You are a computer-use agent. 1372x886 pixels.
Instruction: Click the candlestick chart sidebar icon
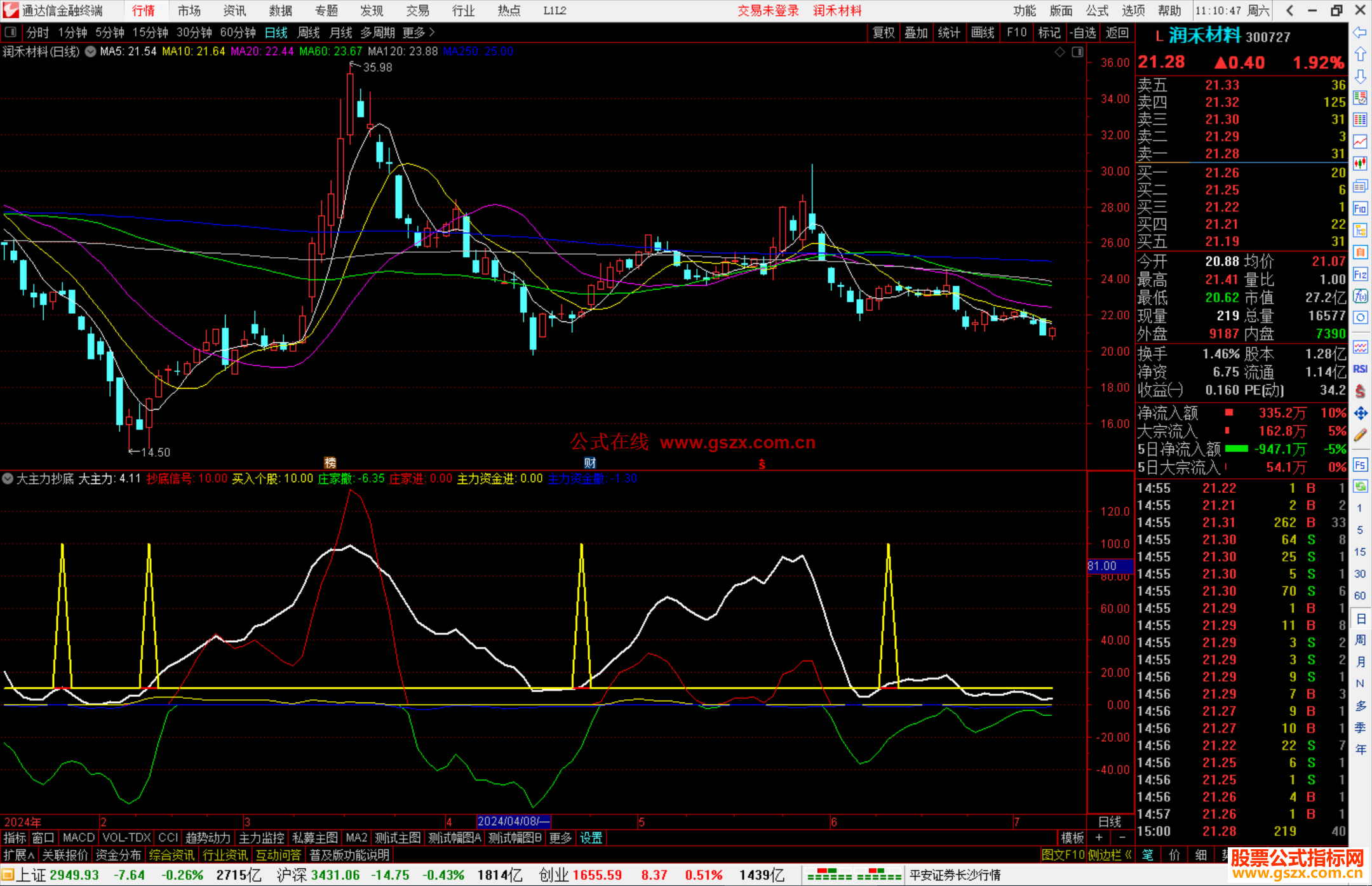click(1360, 164)
